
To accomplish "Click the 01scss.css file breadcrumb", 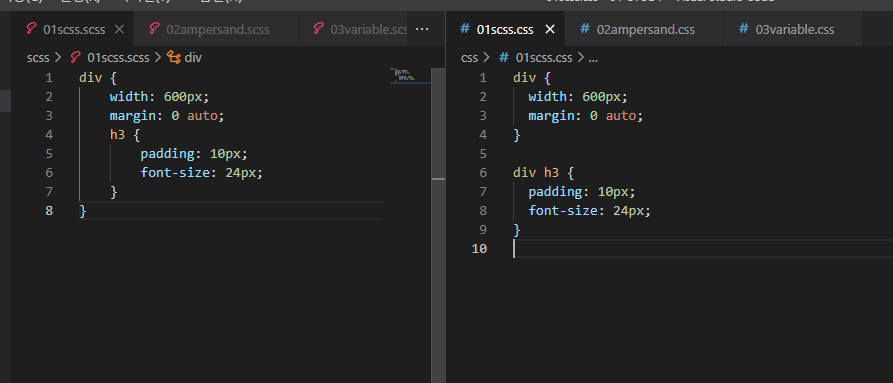I will (544, 57).
